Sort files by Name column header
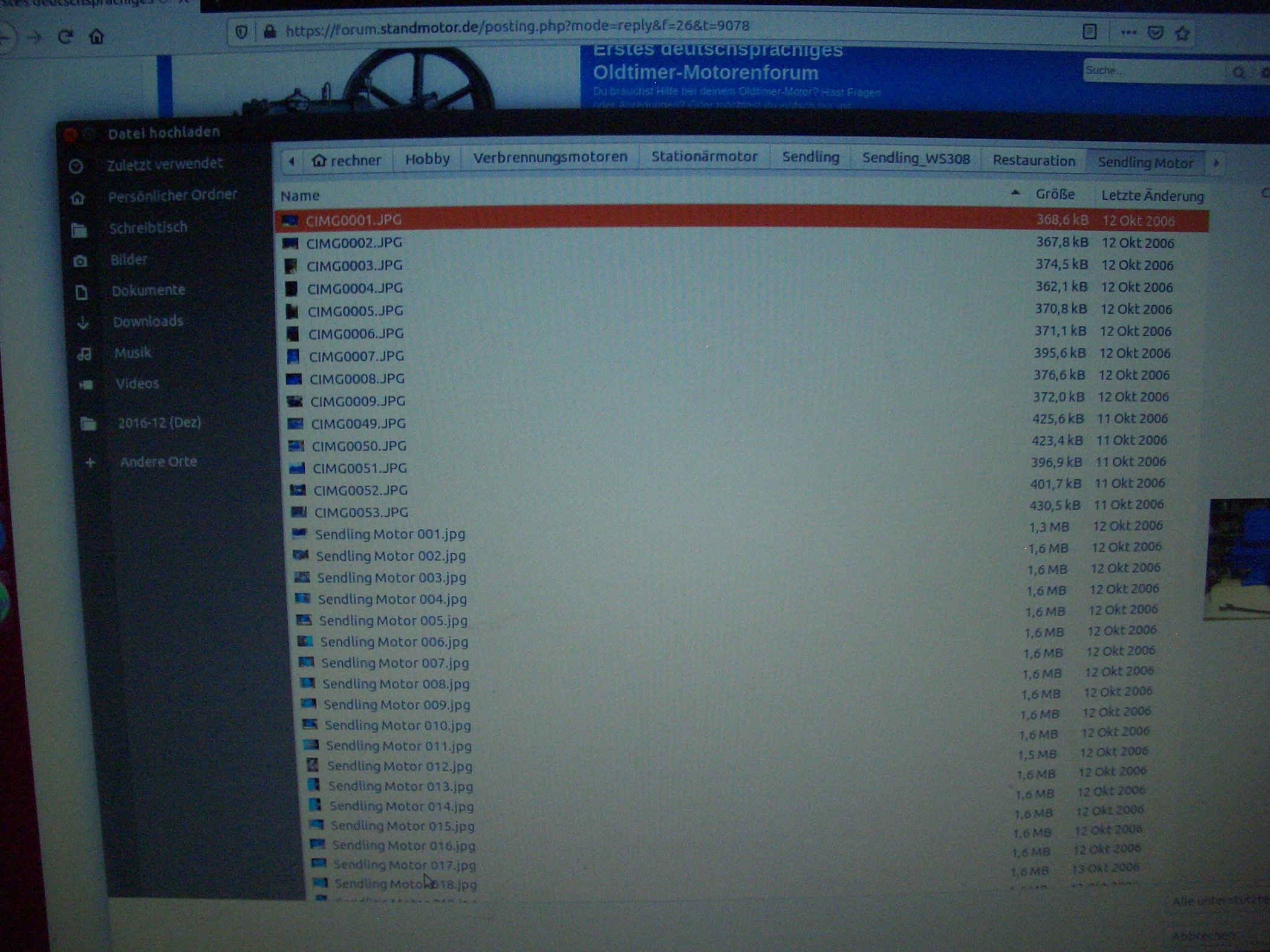The image size is (1270, 952). tap(300, 195)
